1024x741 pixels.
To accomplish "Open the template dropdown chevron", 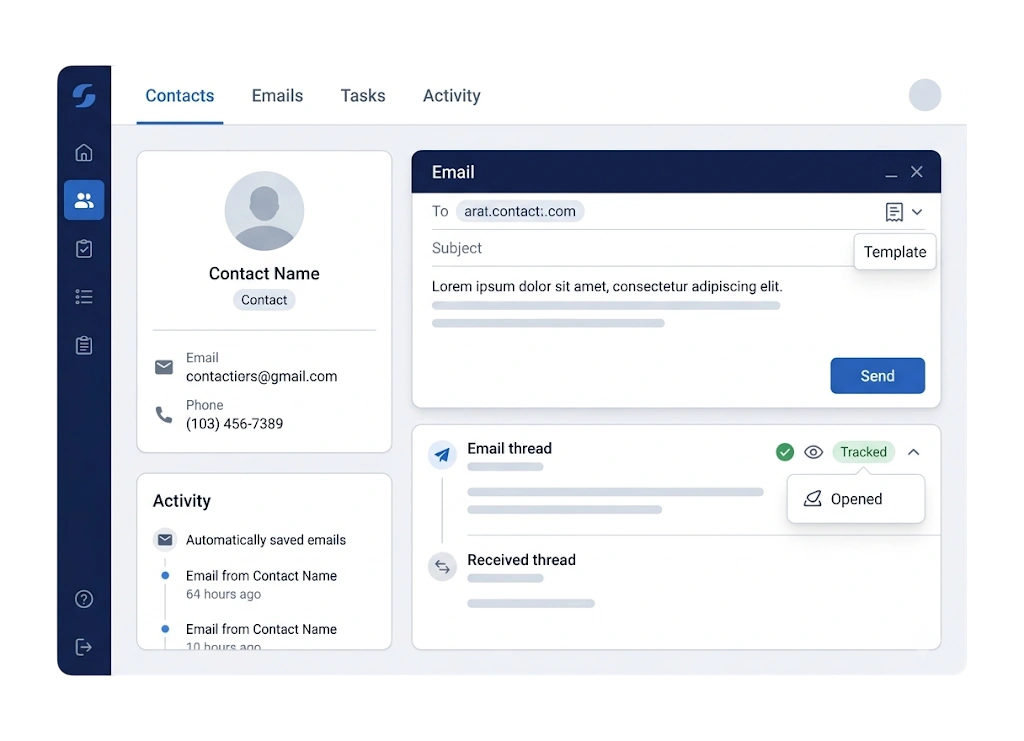I will [917, 212].
